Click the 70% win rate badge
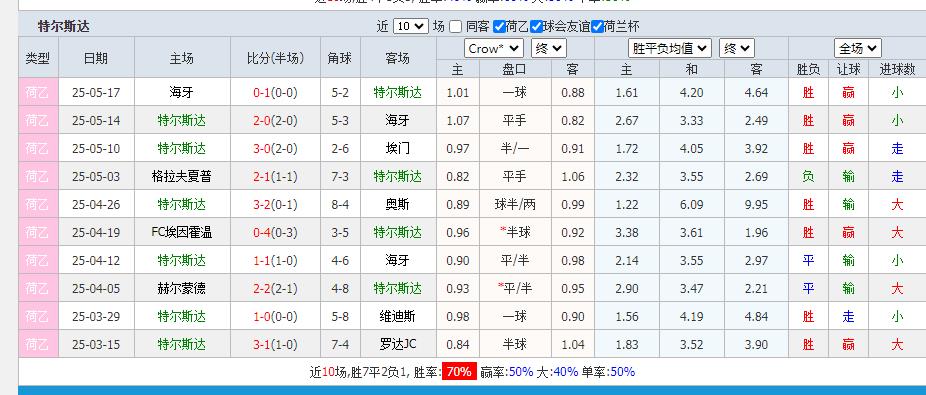Viewport: 926px width, 395px height. pos(459,371)
